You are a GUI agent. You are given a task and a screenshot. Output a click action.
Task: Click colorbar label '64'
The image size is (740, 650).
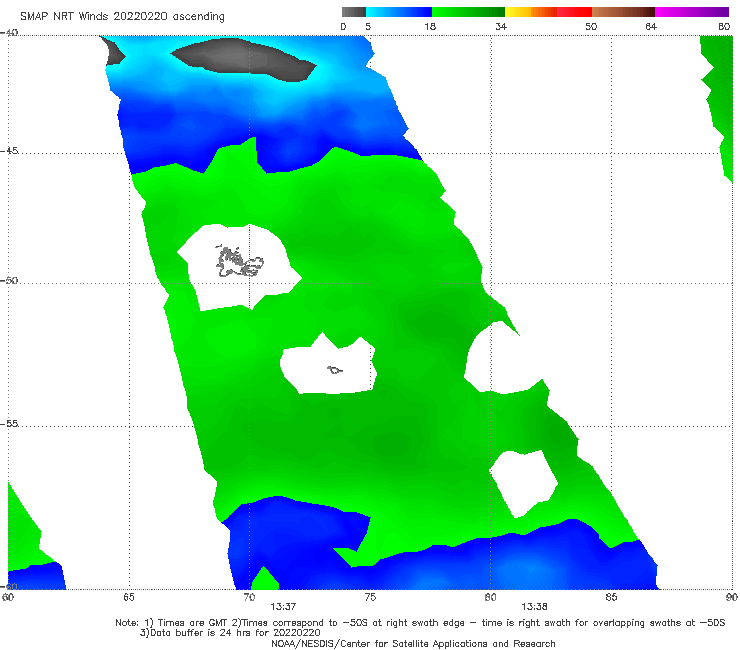651,27
